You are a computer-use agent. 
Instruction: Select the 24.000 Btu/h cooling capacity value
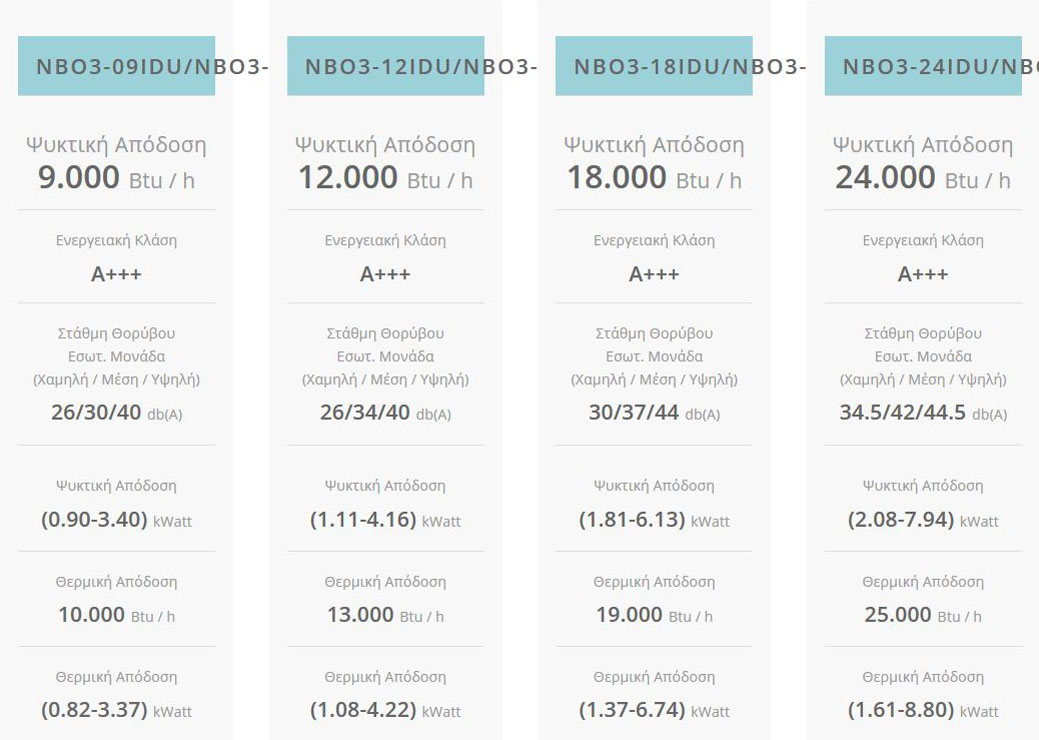click(x=923, y=178)
